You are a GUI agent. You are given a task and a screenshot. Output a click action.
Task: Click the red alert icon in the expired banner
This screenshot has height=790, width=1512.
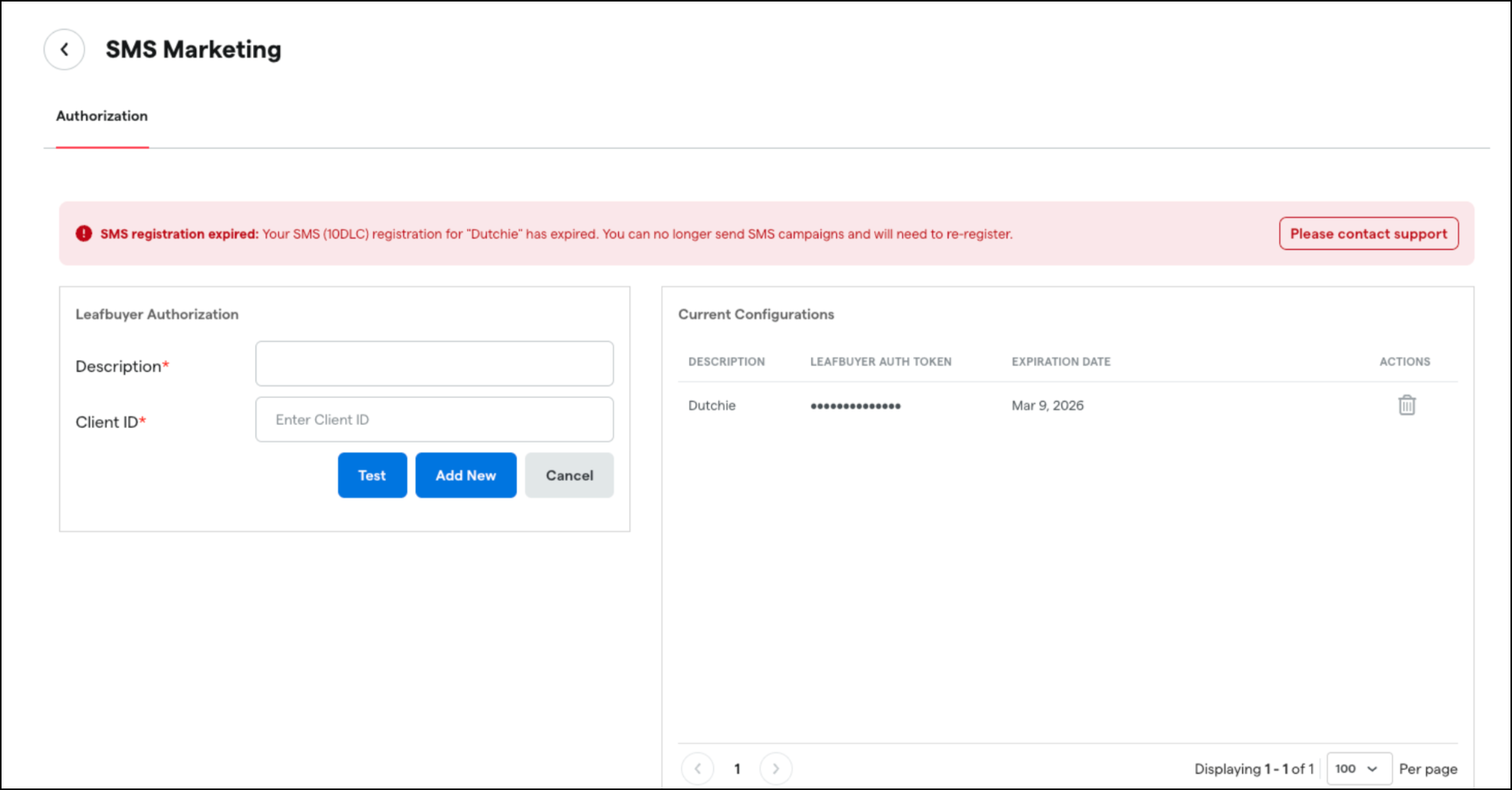point(84,234)
